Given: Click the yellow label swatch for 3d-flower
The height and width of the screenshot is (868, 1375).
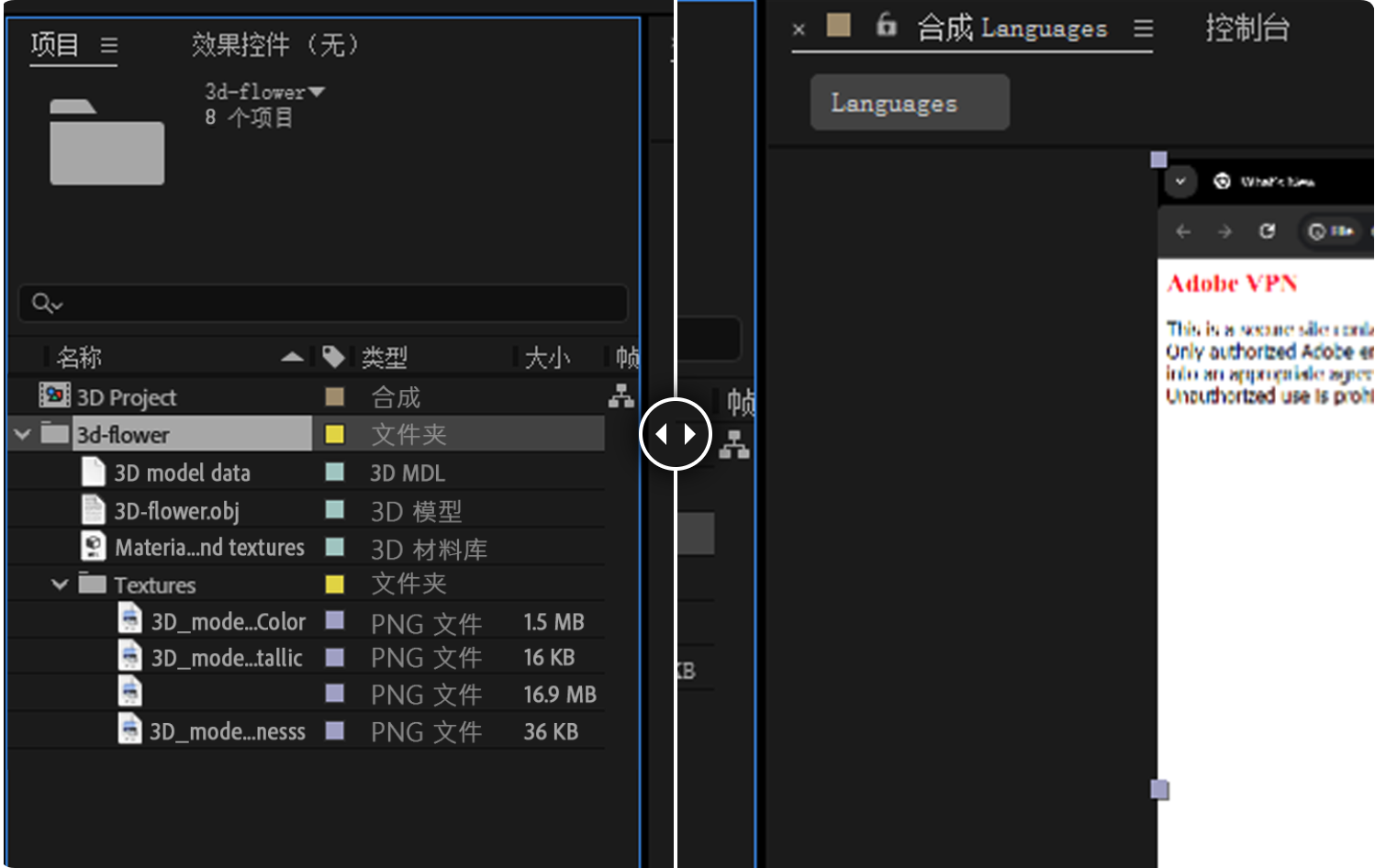Looking at the screenshot, I should (335, 434).
